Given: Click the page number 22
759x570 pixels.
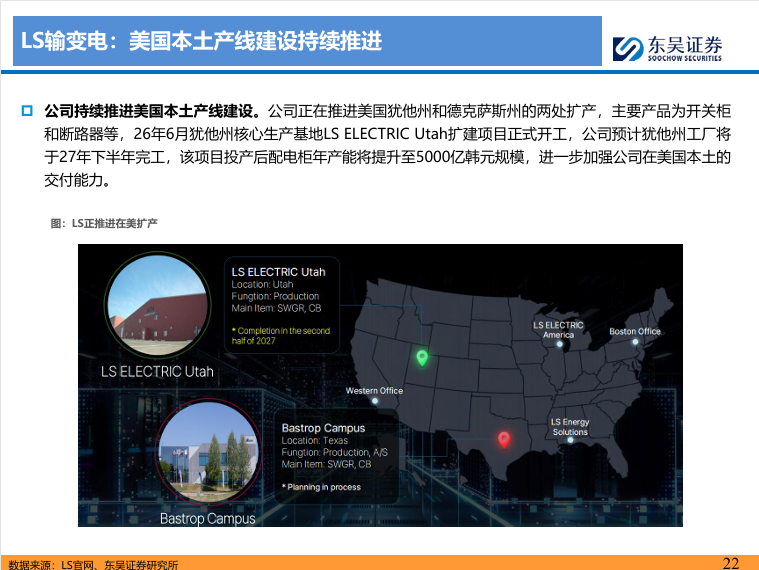Looking at the screenshot, I should 731,563.
